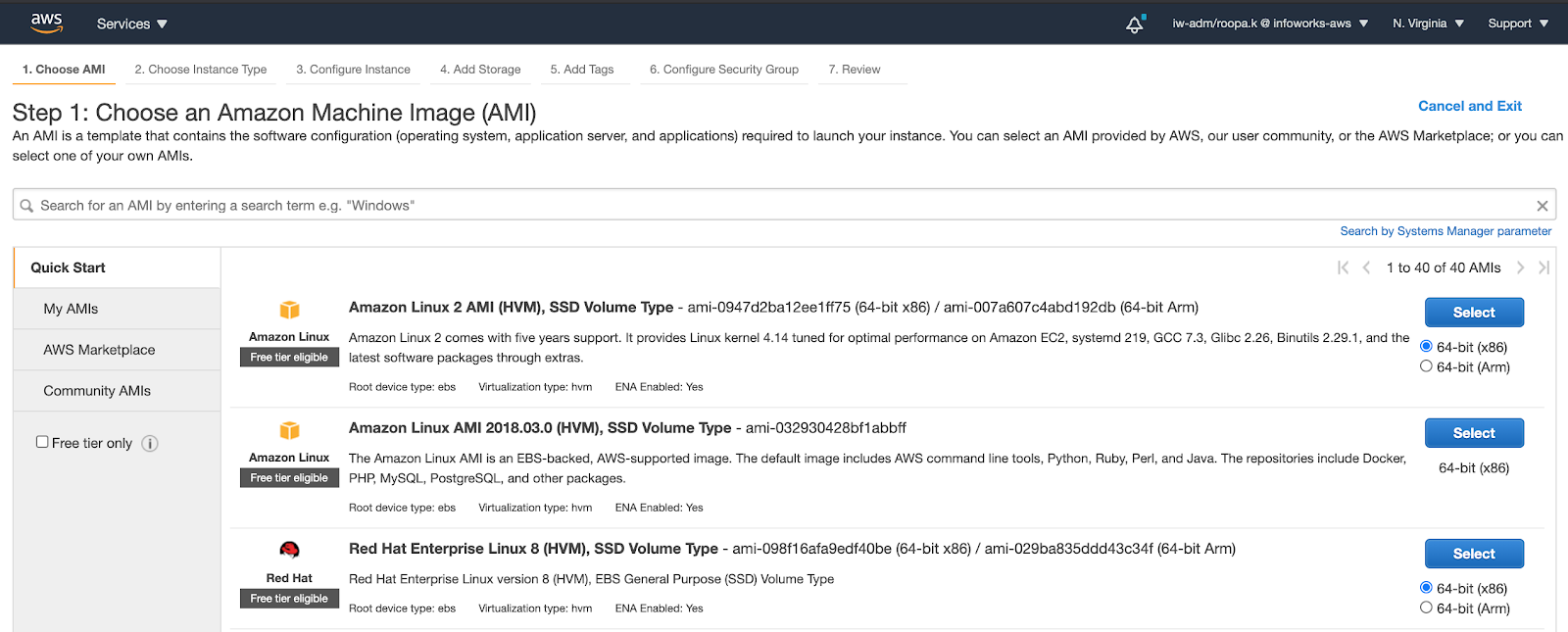Click the Red Hat logo icon
The image size is (1568, 632).
[x=289, y=550]
